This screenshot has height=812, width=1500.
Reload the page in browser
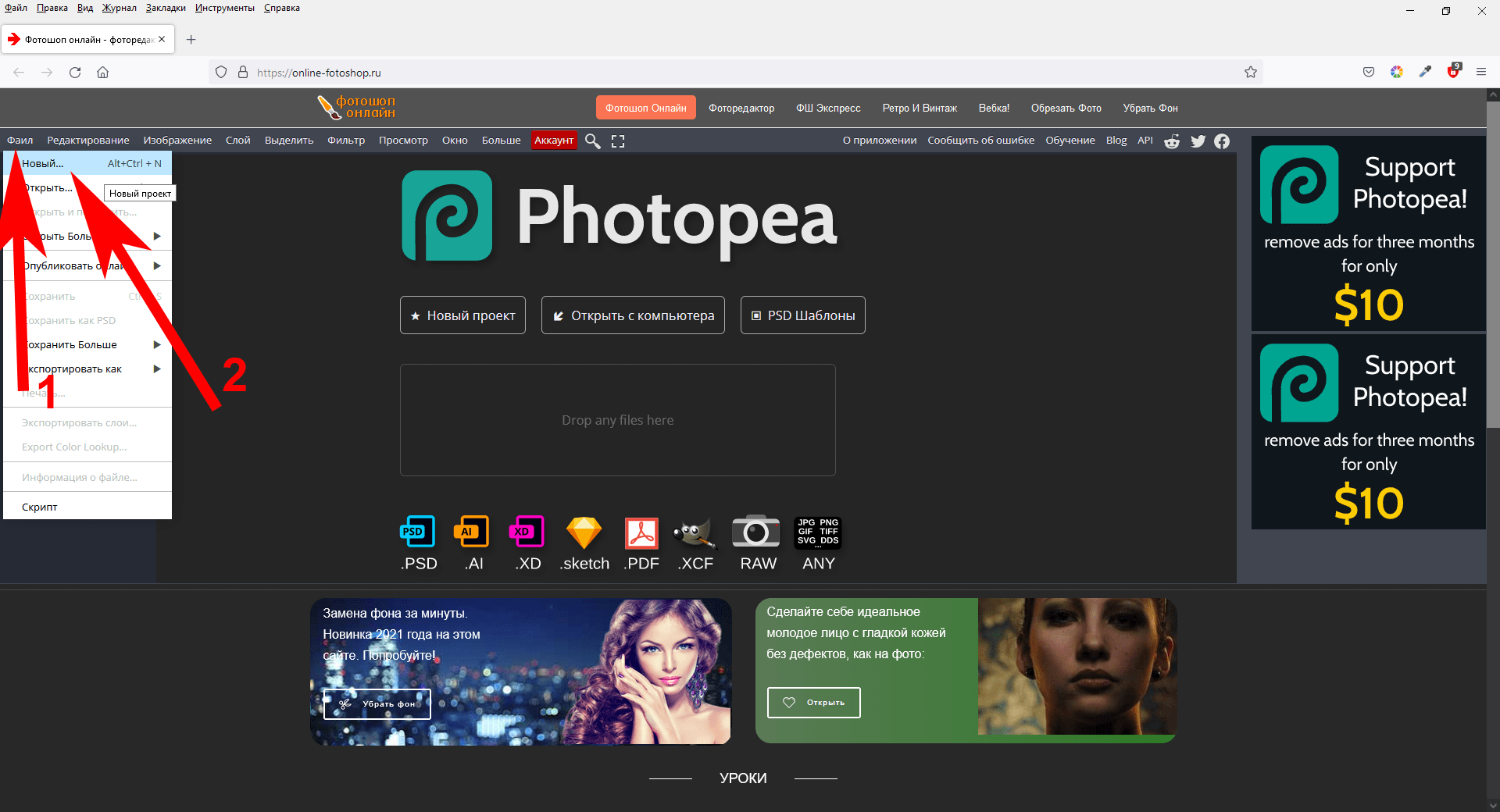[x=75, y=73]
